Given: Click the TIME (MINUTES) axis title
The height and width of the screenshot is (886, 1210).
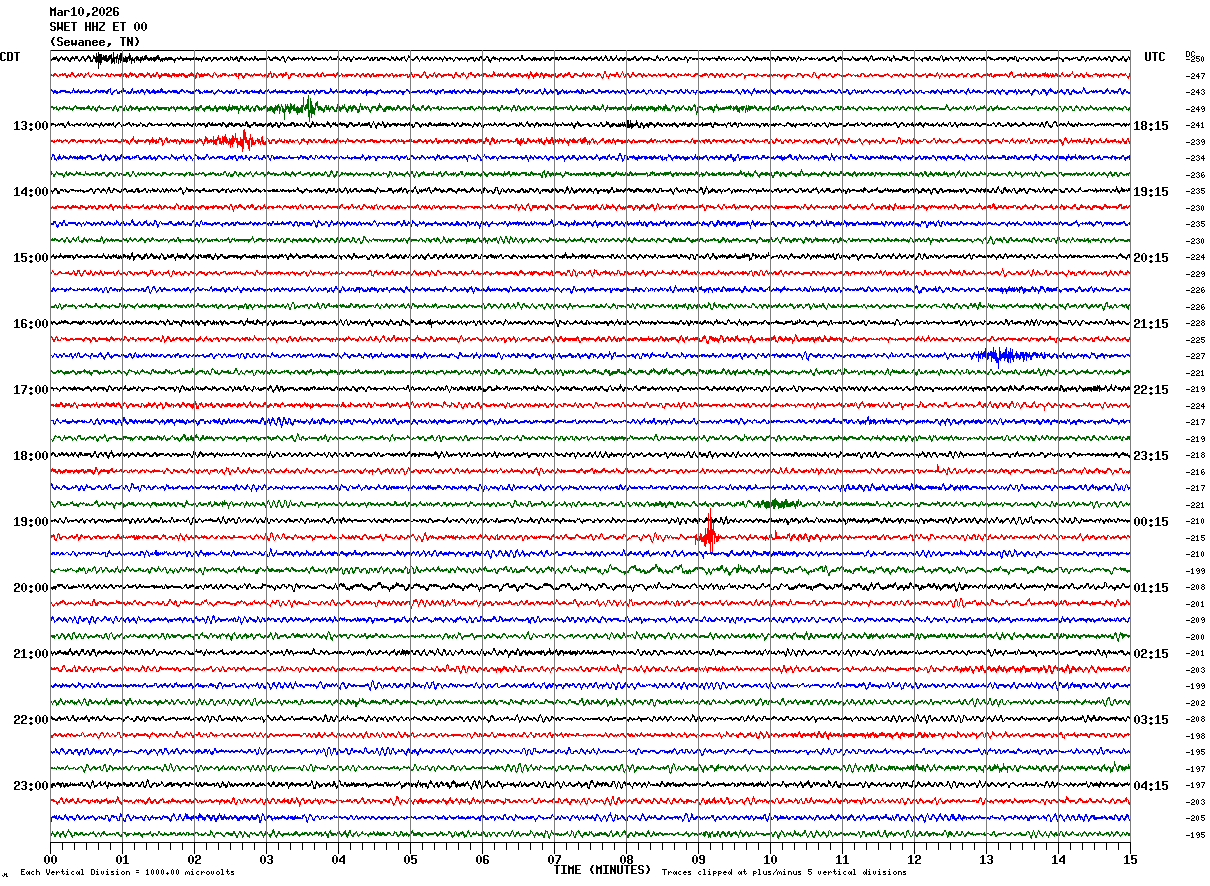Looking at the screenshot, I should 602,870.
